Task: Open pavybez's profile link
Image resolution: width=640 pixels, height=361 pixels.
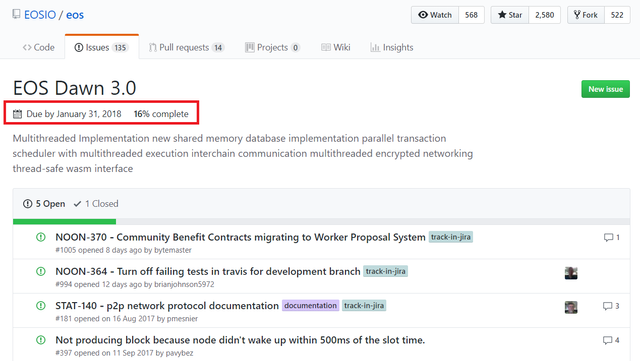Action: 180,353
